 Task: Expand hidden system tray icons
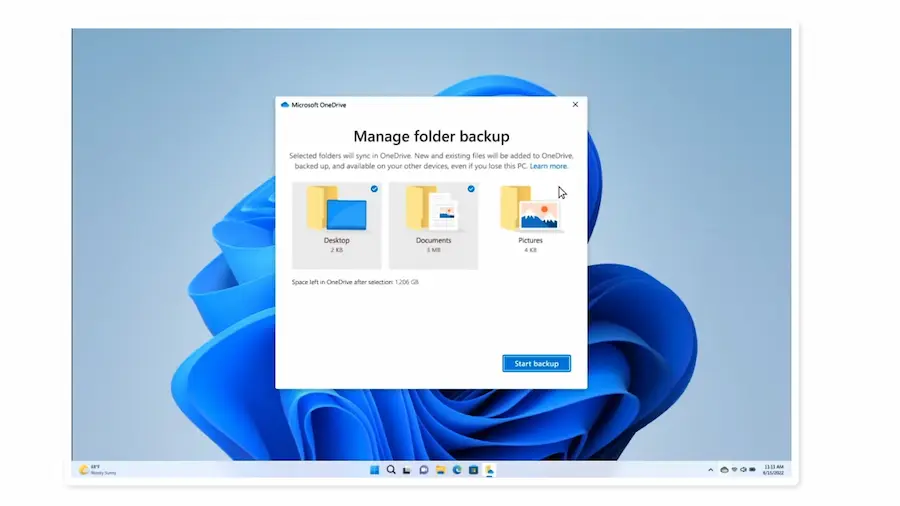711,470
